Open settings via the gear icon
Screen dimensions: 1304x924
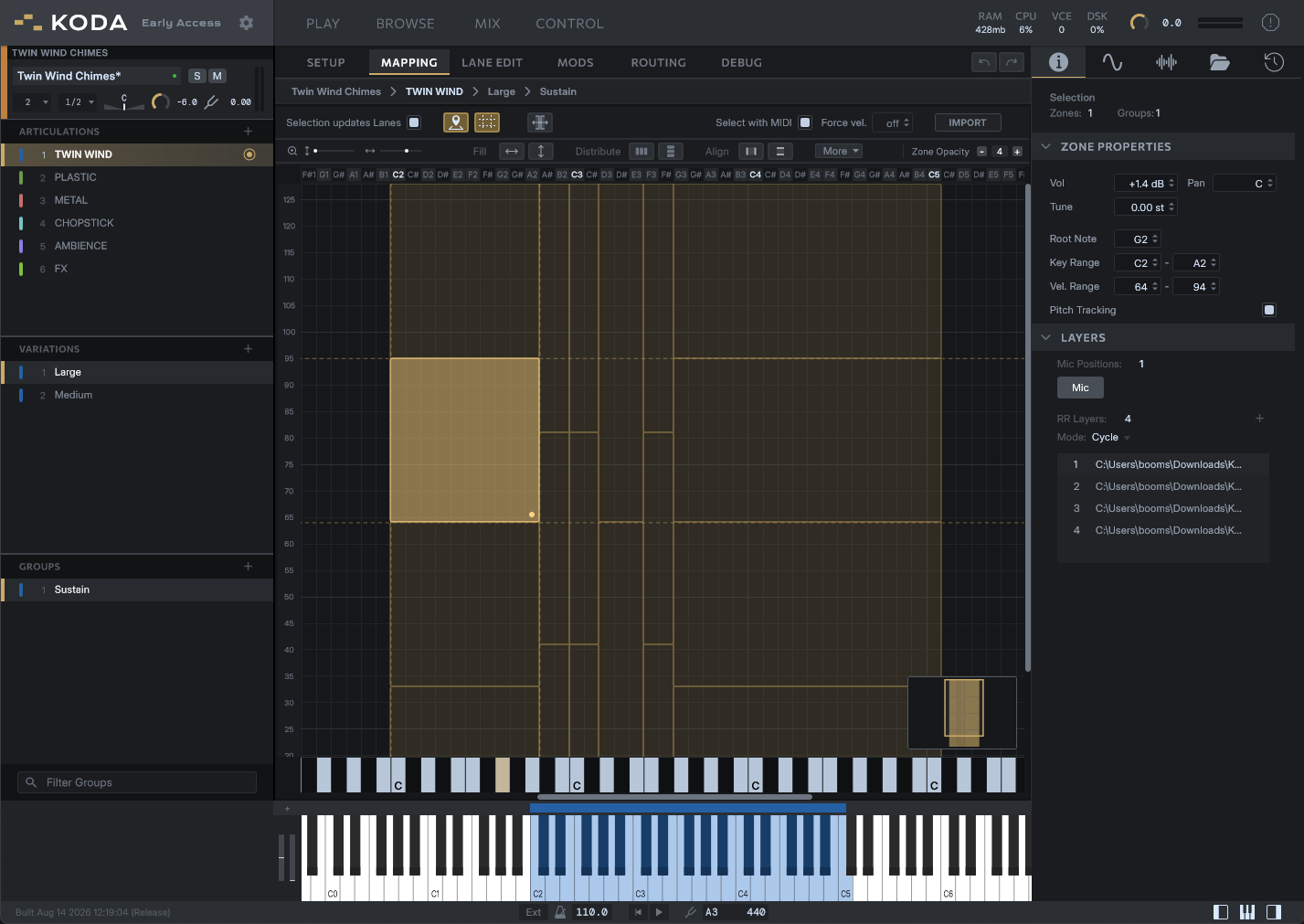pyautogui.click(x=246, y=23)
